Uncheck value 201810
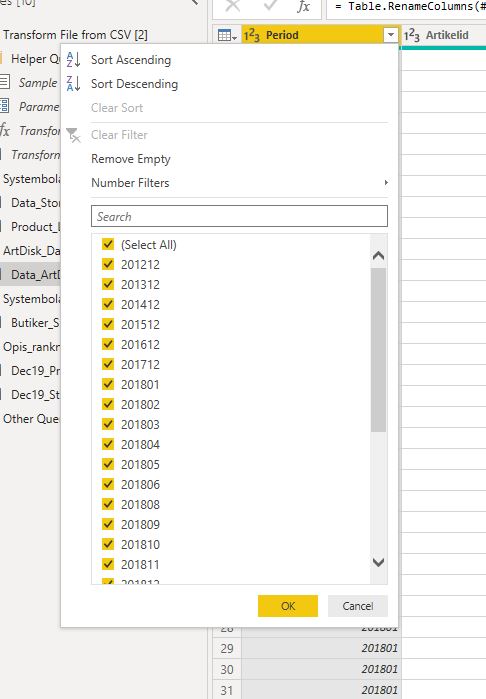486x699 pixels. [x=108, y=544]
